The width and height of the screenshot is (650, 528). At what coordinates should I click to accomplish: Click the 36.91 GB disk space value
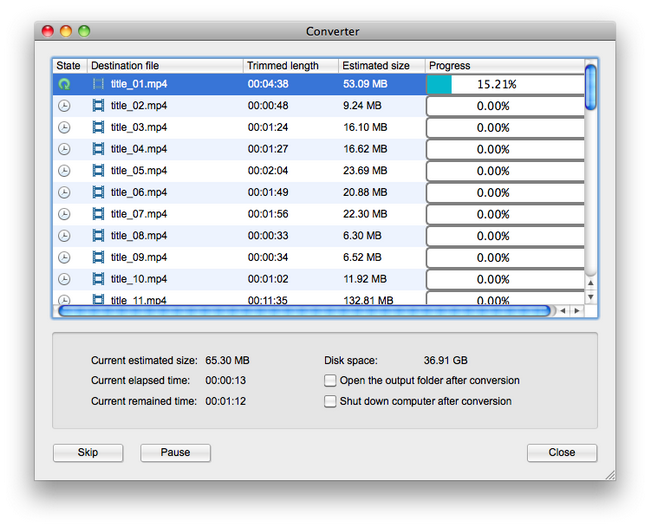pyautogui.click(x=446, y=361)
